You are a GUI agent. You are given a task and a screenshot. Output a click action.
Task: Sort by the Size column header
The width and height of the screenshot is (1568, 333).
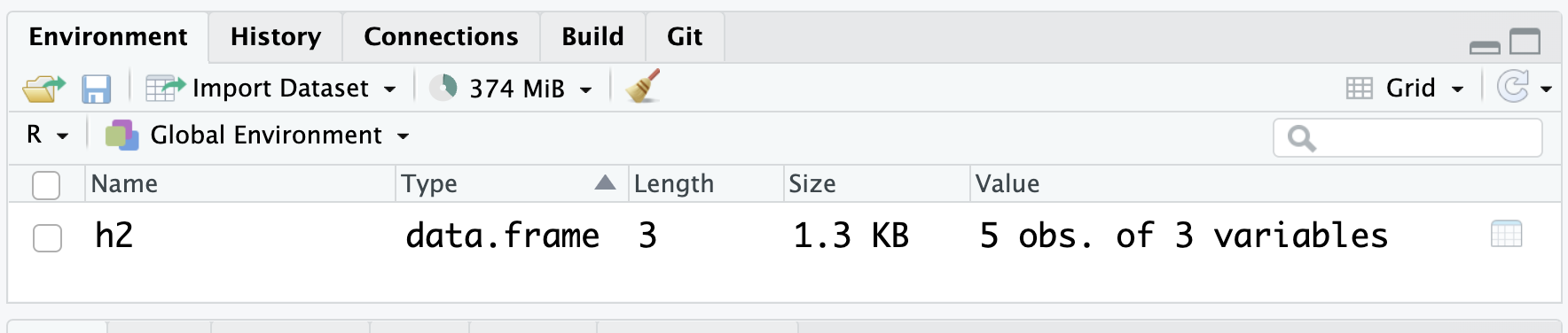[x=876, y=183]
